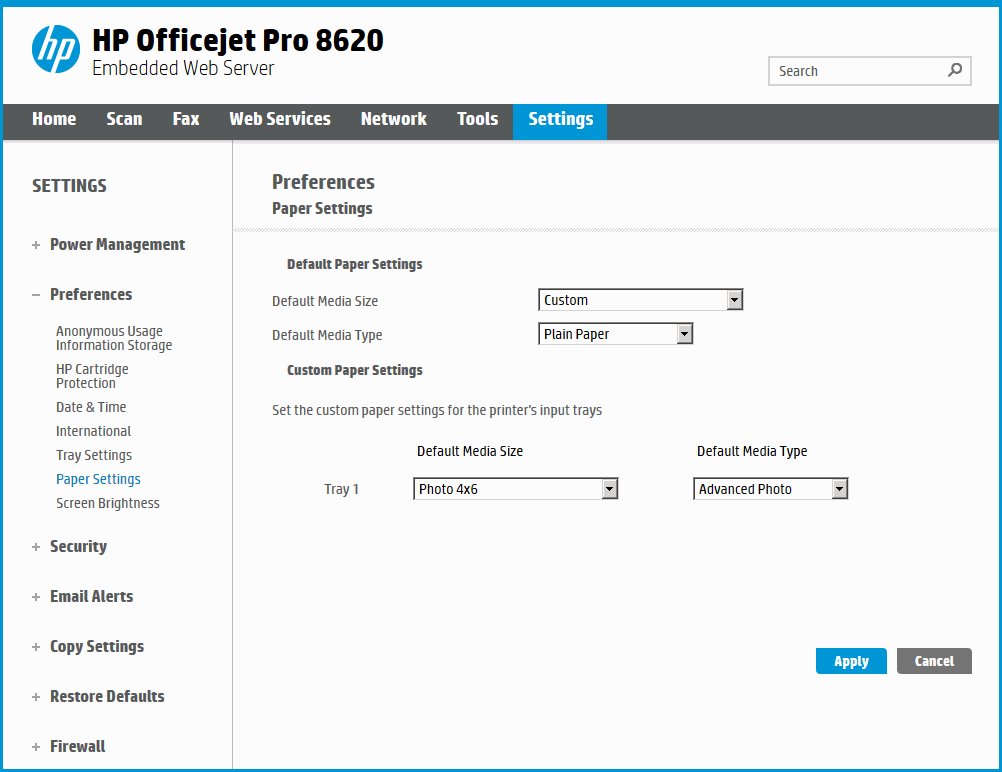Viewport: 1002px width, 772px height.
Task: Click the Apply button
Action: 851,661
